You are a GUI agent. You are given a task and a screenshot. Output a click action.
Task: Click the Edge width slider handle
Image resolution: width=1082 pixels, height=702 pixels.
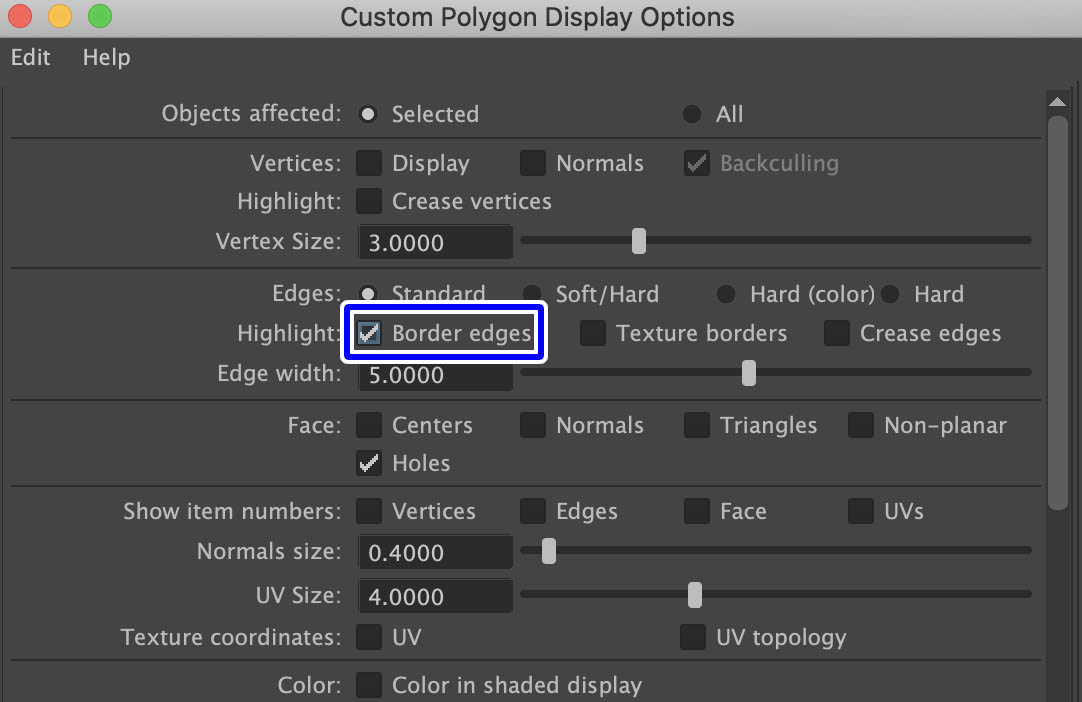click(748, 373)
